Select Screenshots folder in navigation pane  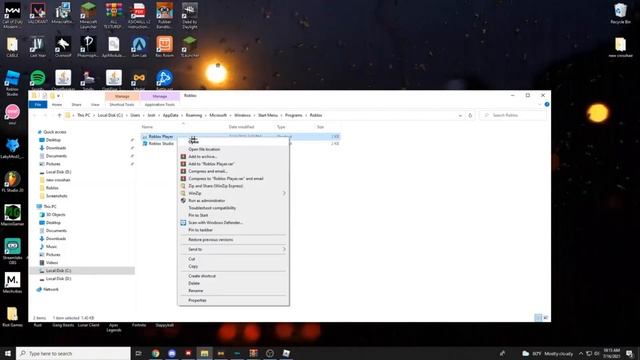(x=56, y=196)
